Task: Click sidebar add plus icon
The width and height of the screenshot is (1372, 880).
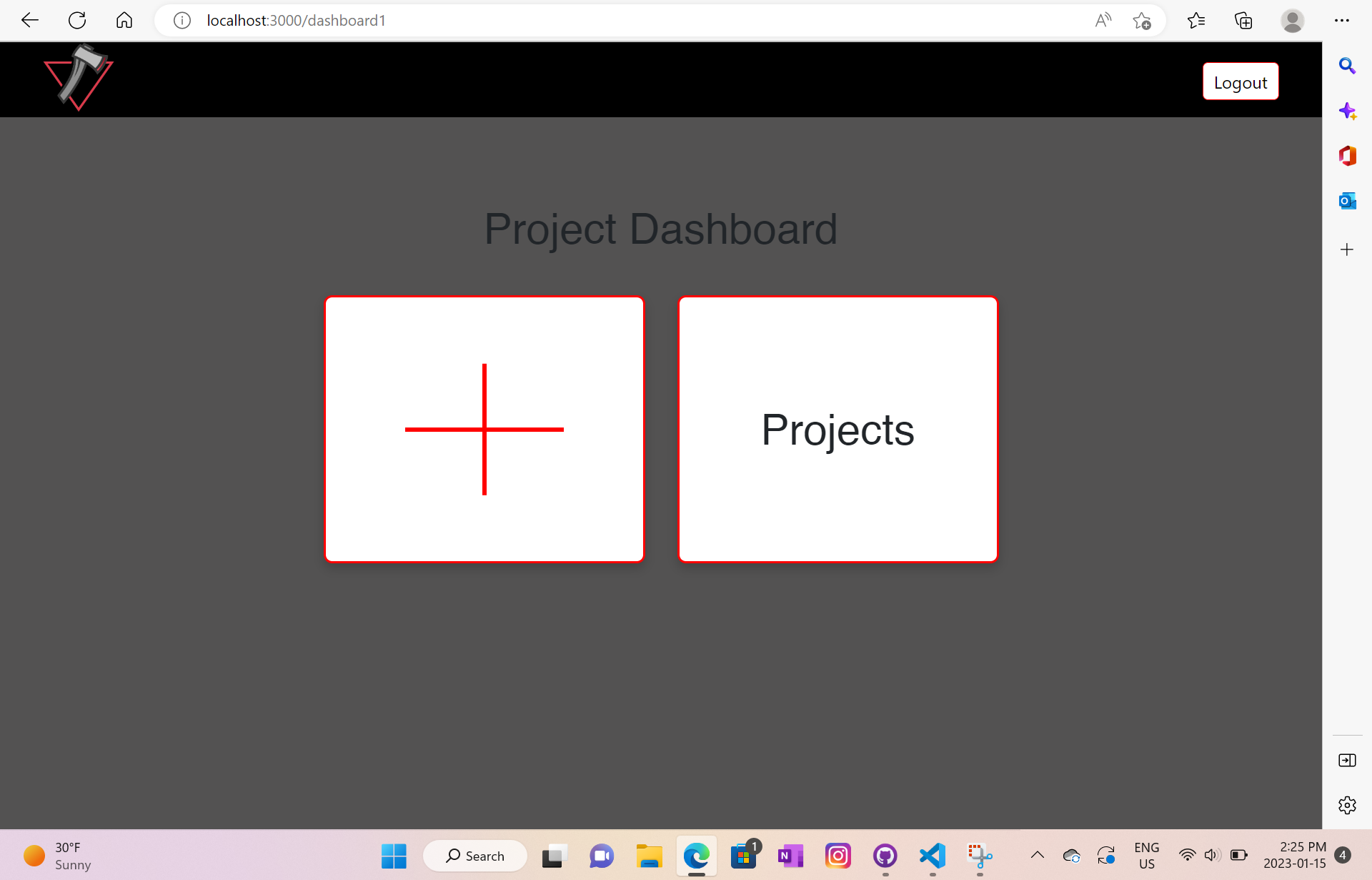Action: (1347, 249)
